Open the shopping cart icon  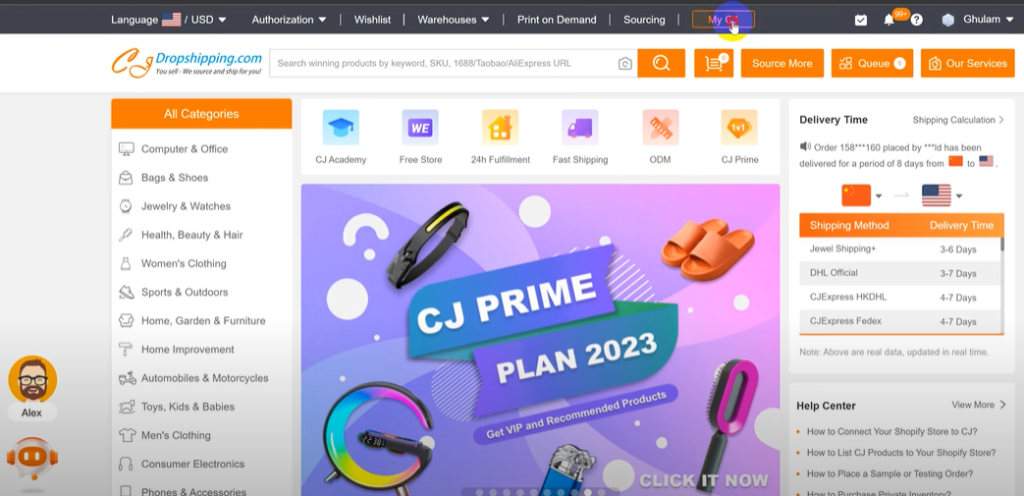coord(713,63)
